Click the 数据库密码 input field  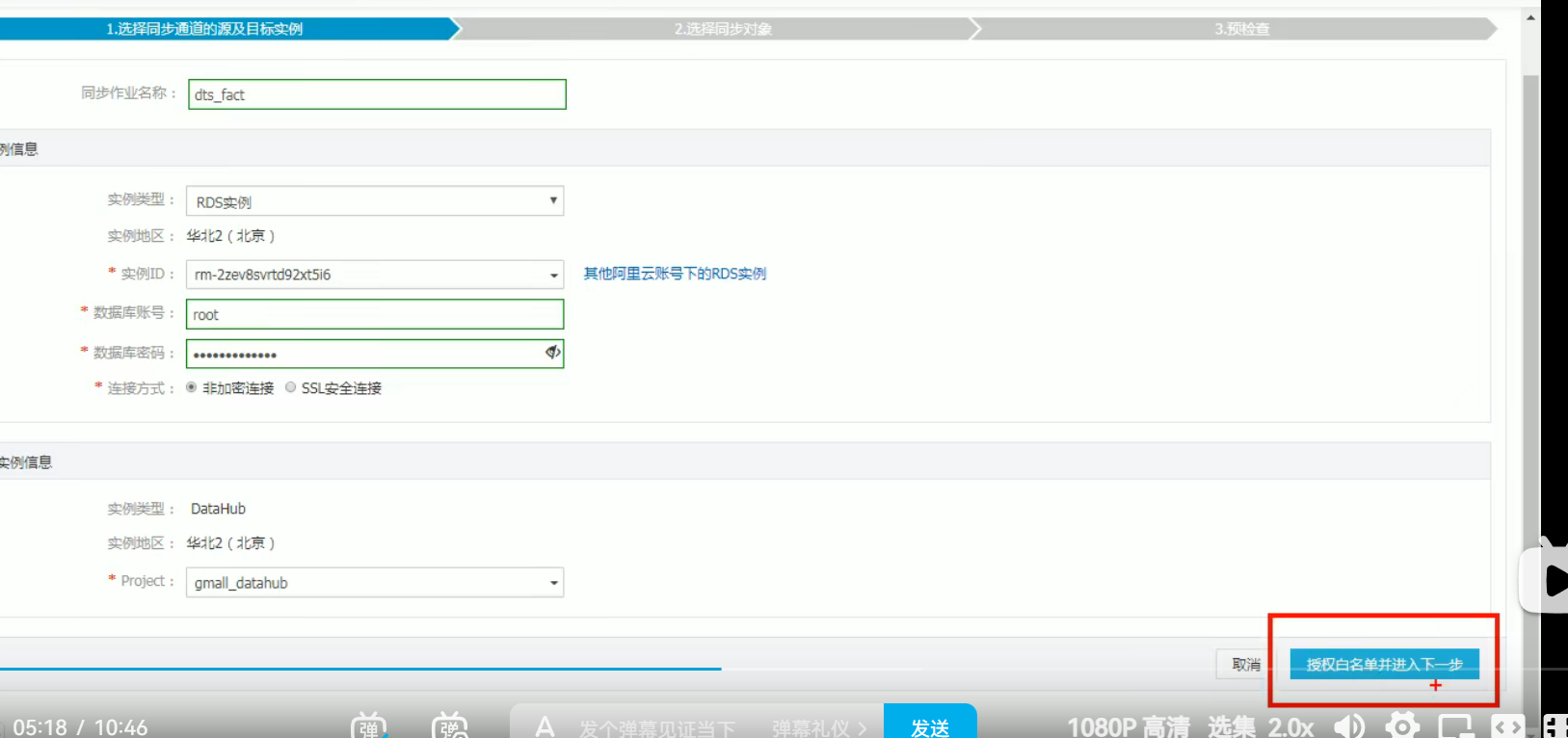click(x=375, y=354)
